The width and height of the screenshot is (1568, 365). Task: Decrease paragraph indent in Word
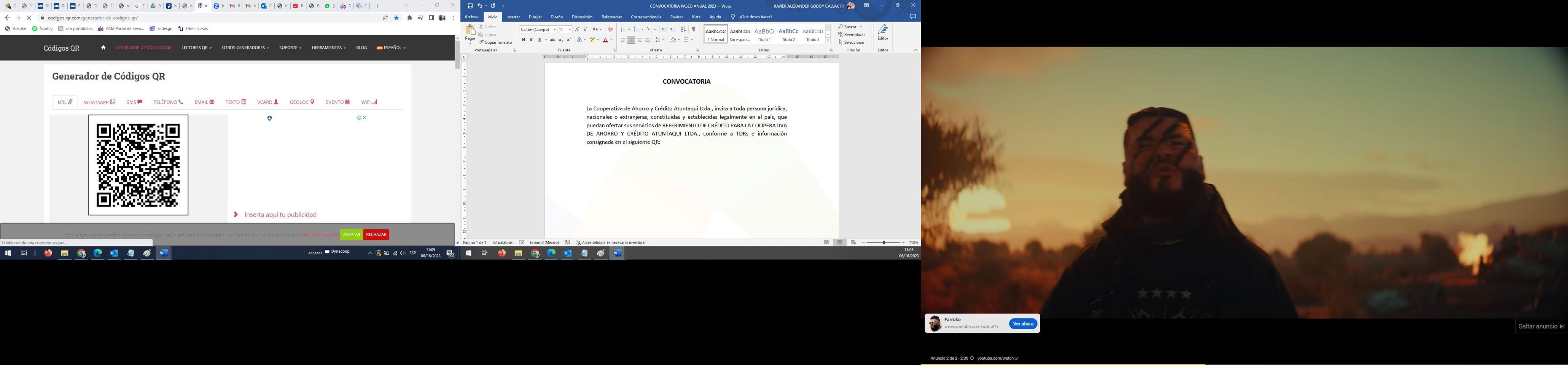(x=664, y=29)
